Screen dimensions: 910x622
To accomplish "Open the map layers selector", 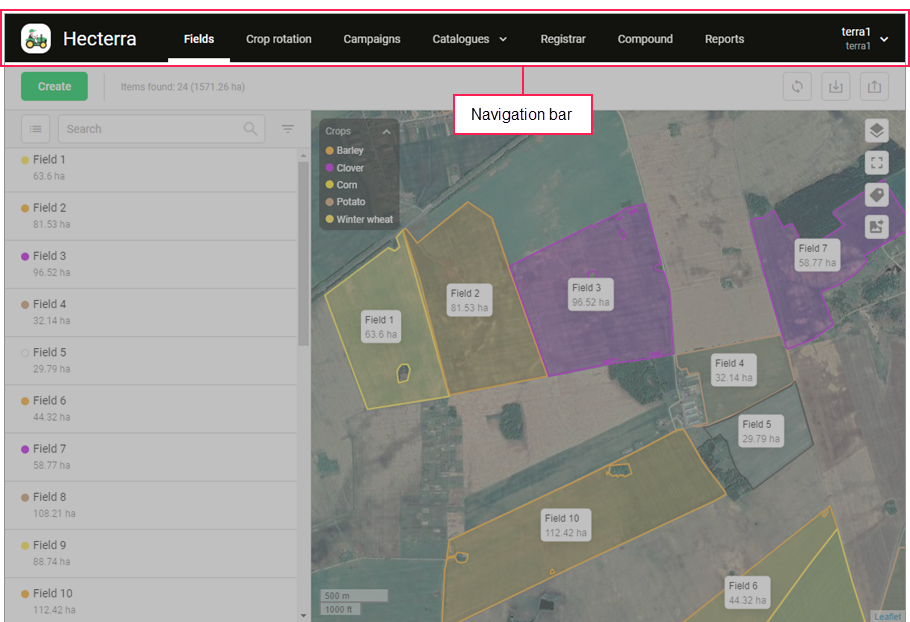I will point(876,131).
